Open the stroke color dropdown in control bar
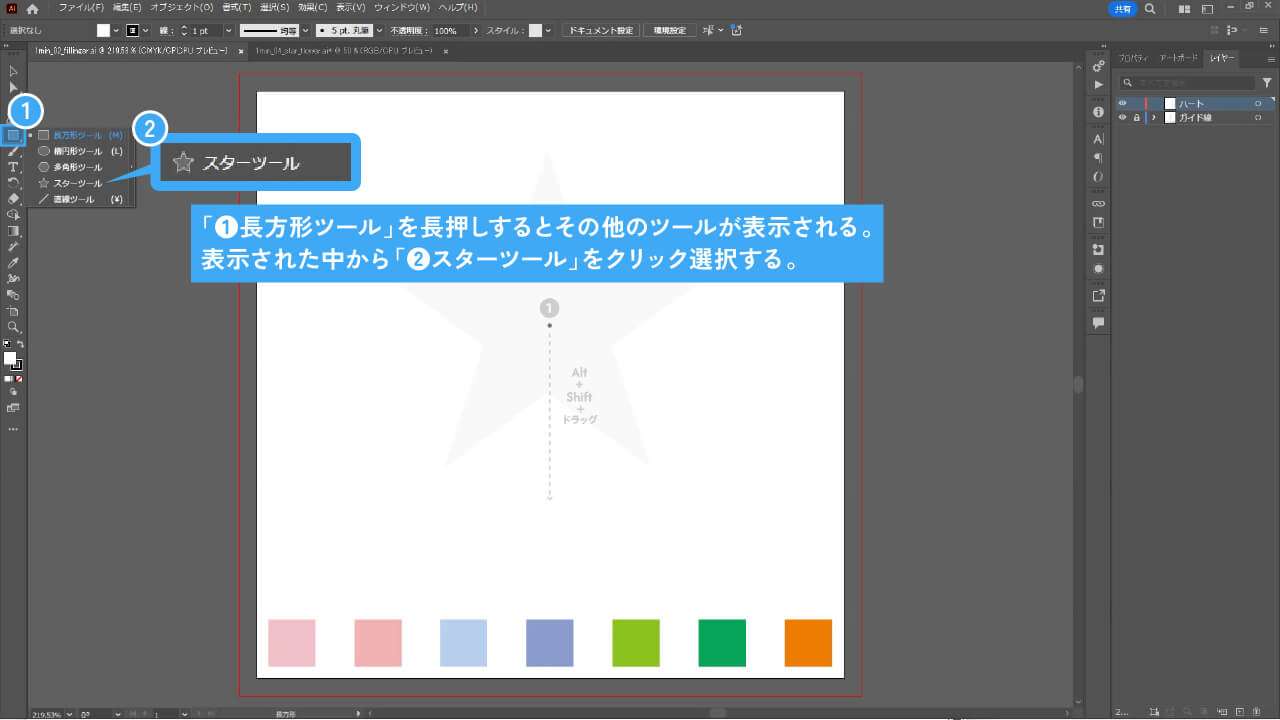The image size is (1280, 720). 146,31
